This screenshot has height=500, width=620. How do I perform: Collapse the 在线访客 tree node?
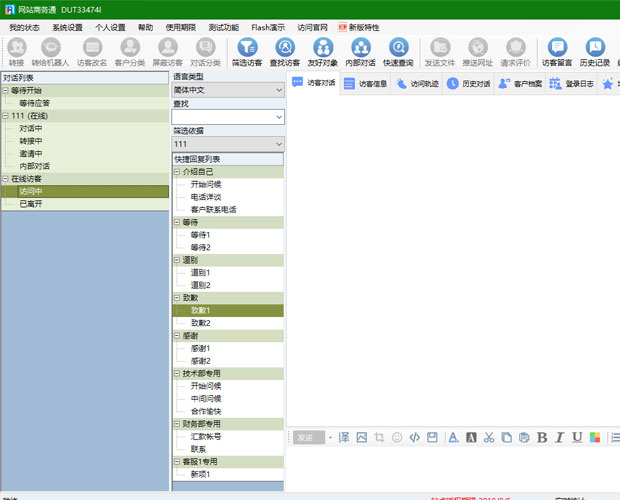5,178
